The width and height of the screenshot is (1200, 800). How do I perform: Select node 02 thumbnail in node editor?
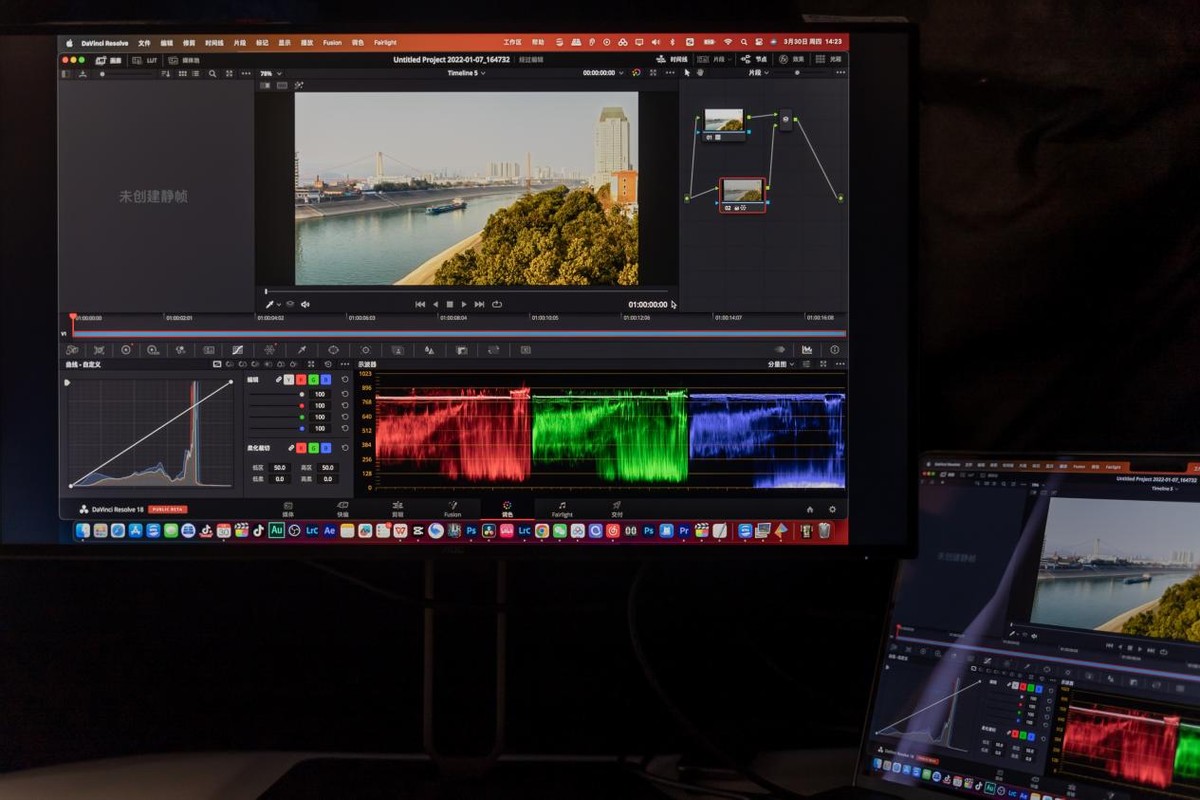coord(742,190)
